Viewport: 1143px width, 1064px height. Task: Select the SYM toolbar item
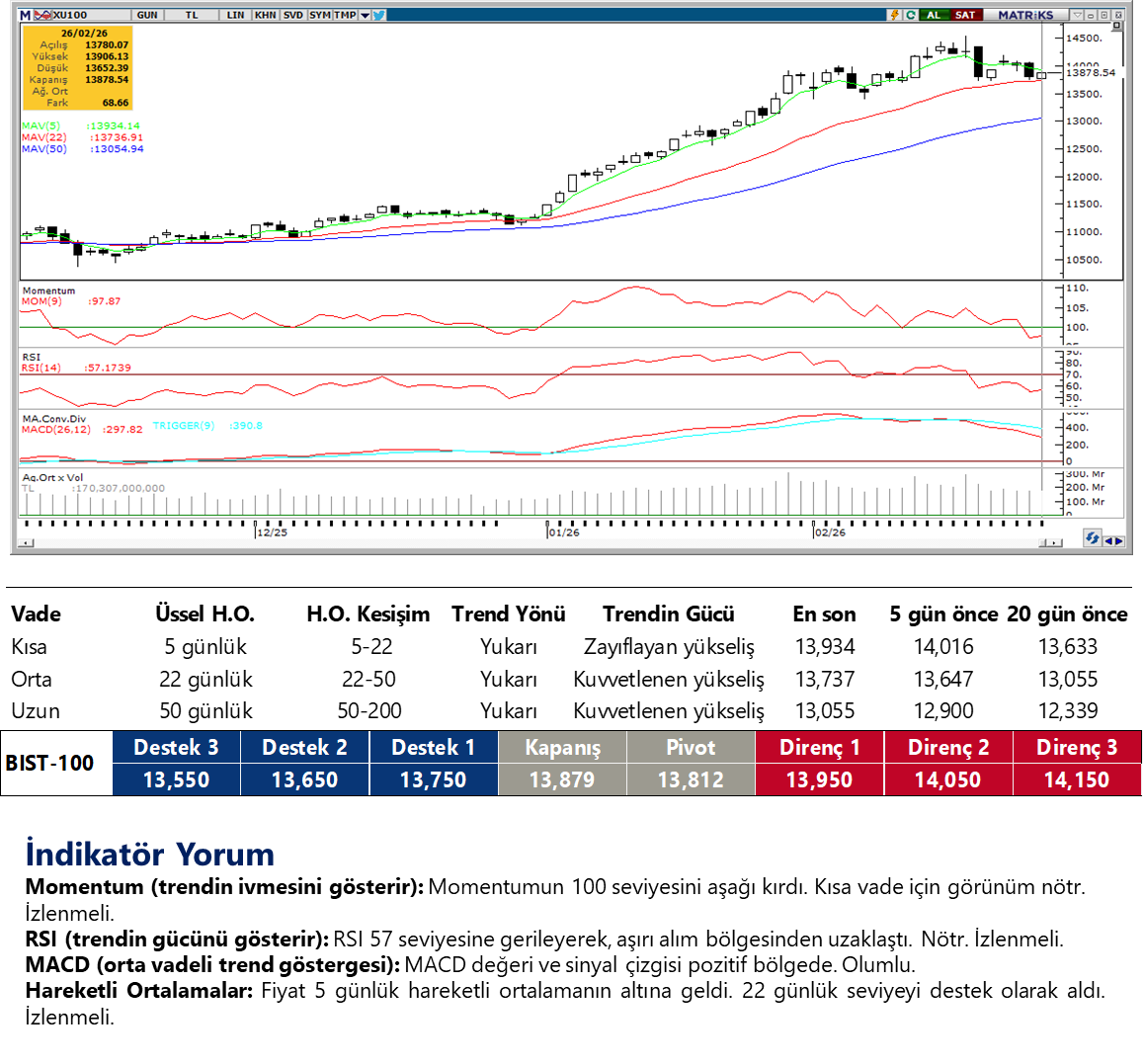[320, 15]
